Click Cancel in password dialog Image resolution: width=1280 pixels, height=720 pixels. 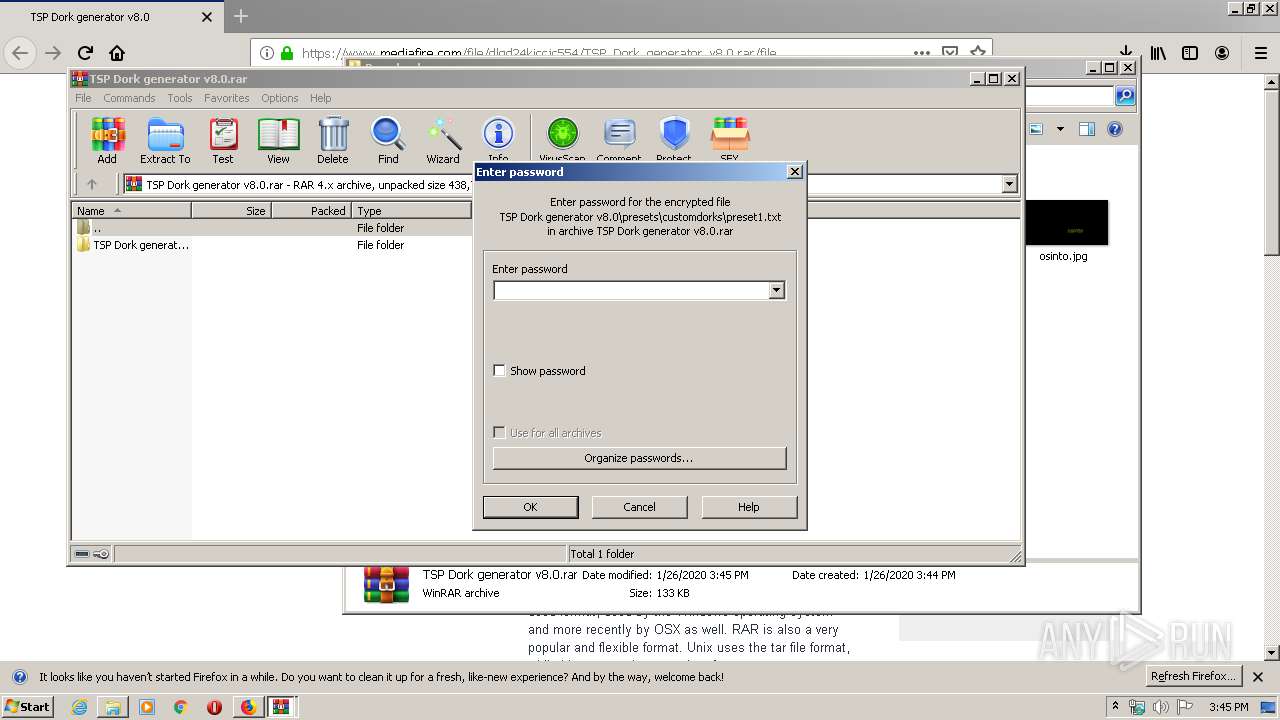[639, 507]
